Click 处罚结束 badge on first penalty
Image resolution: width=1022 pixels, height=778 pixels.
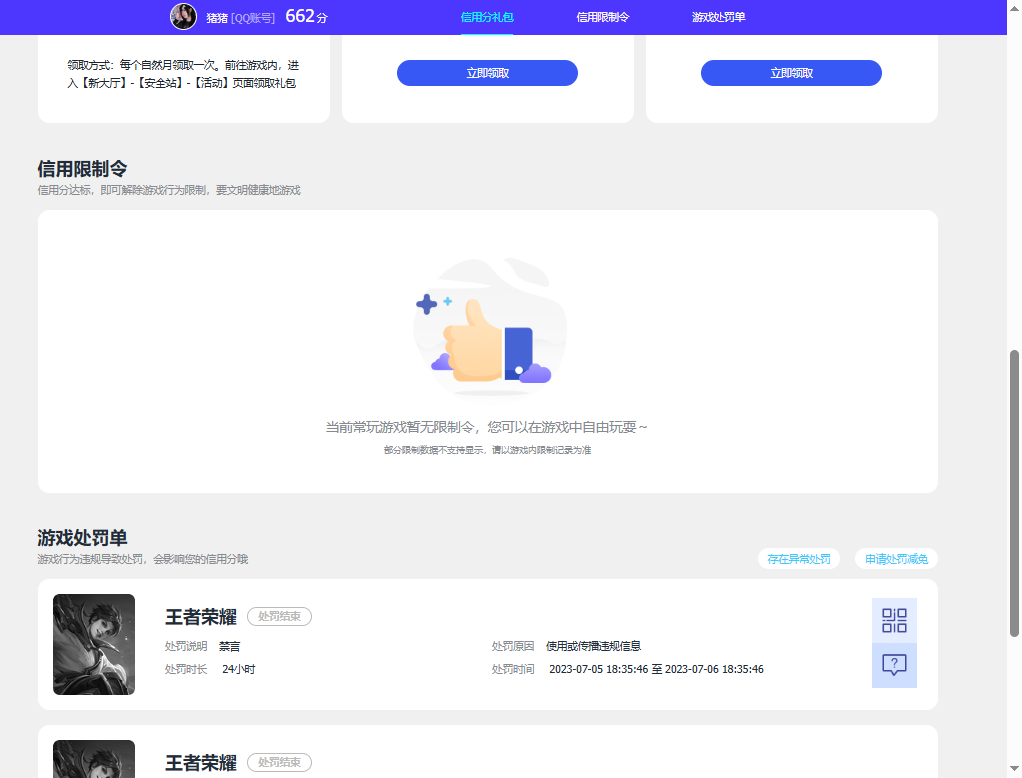point(279,616)
